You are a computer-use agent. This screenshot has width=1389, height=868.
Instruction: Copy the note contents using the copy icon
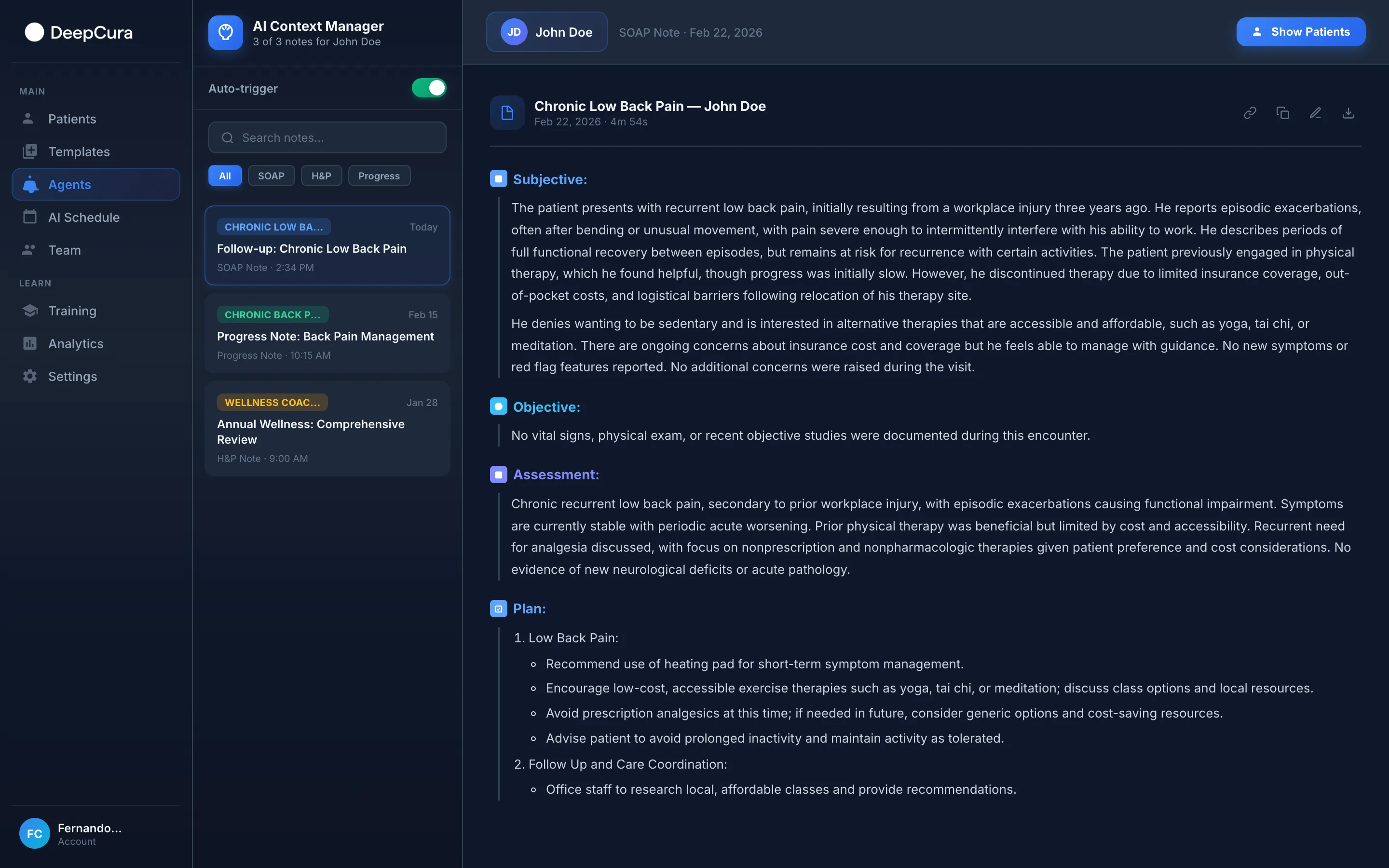coord(1283,112)
